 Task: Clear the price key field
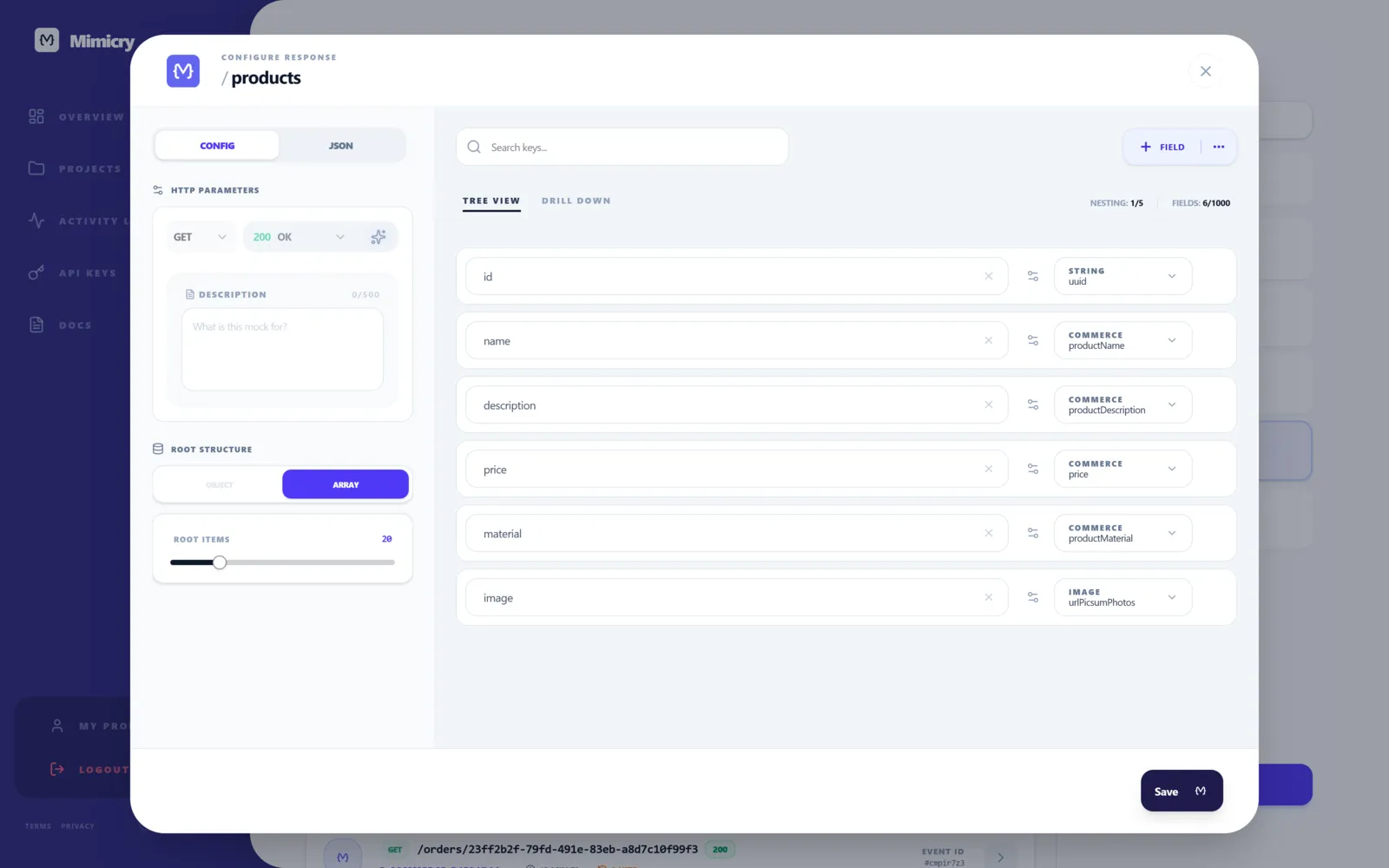[x=989, y=469]
